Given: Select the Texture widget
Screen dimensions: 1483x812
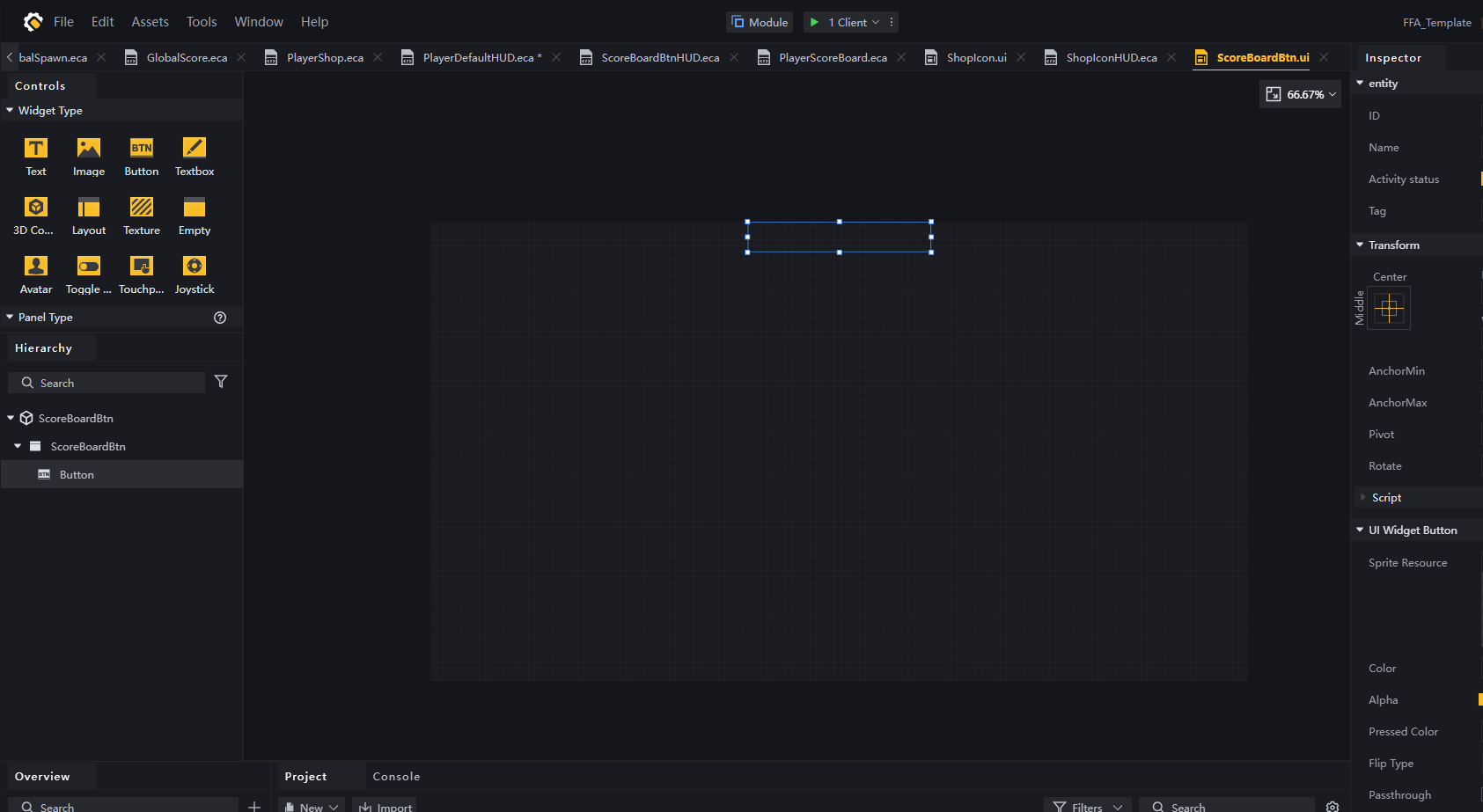Looking at the screenshot, I should [142, 216].
